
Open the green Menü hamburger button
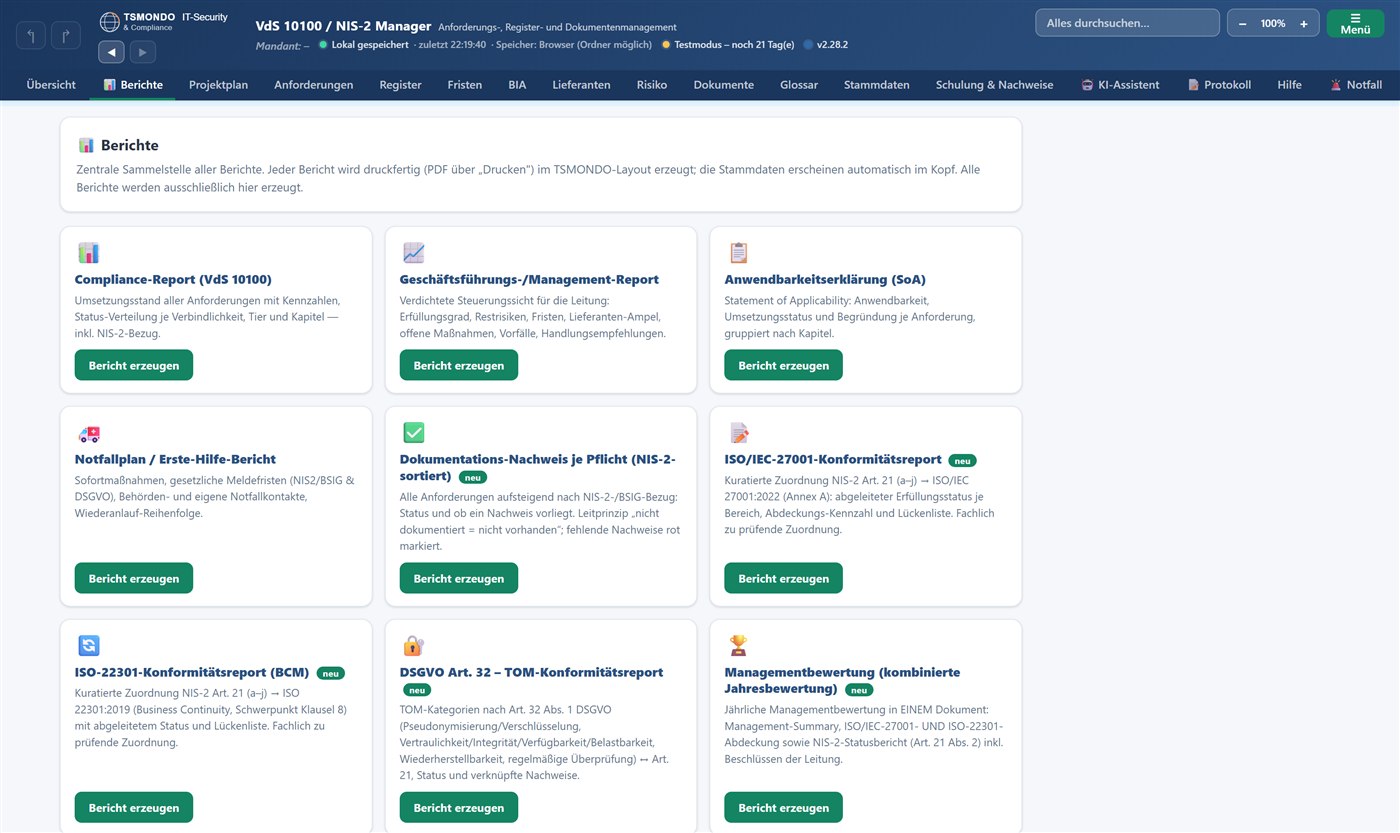click(1355, 23)
